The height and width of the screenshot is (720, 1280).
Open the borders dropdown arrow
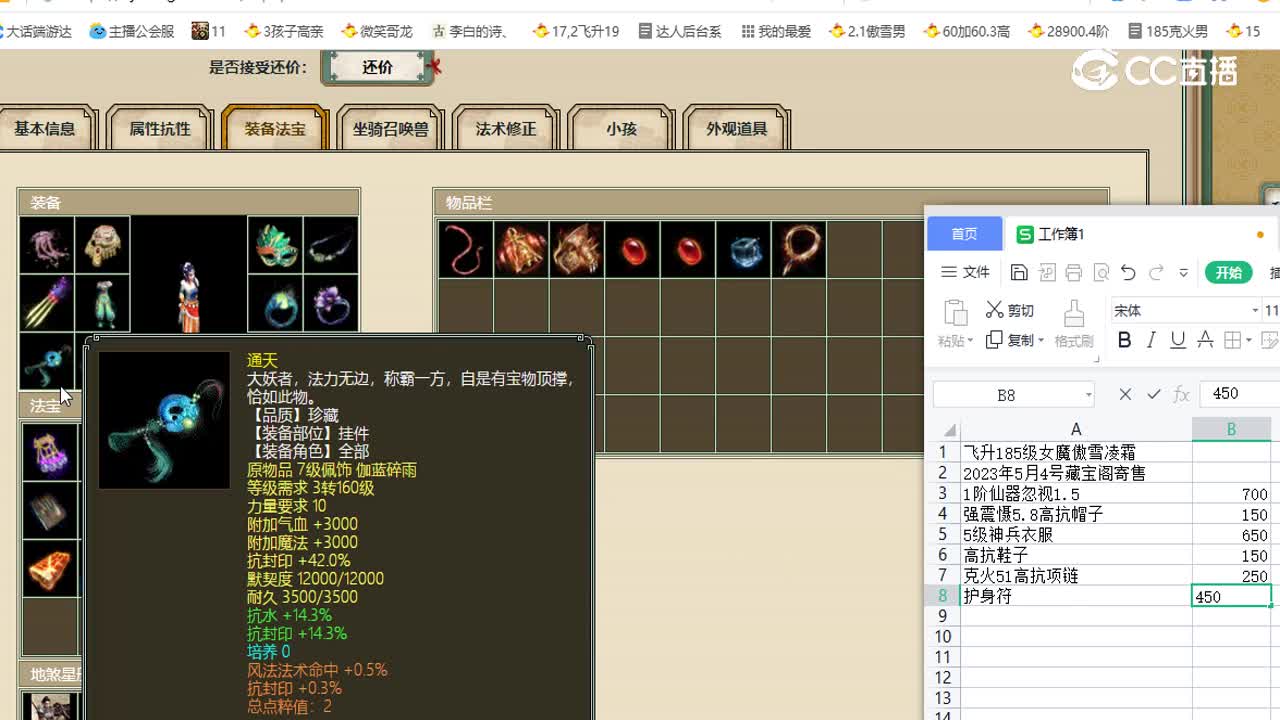coord(1248,341)
